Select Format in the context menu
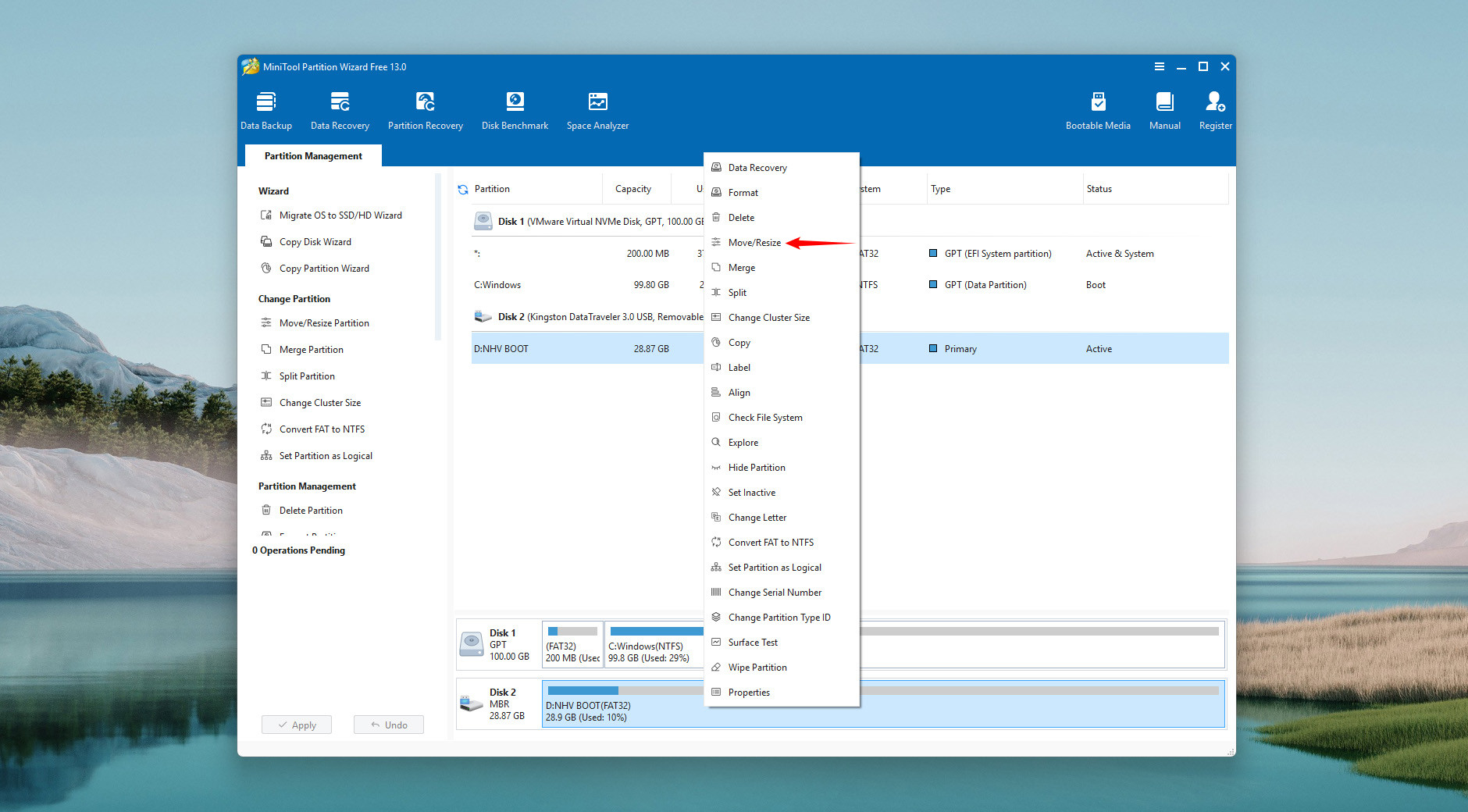The height and width of the screenshot is (812, 1468). (743, 193)
